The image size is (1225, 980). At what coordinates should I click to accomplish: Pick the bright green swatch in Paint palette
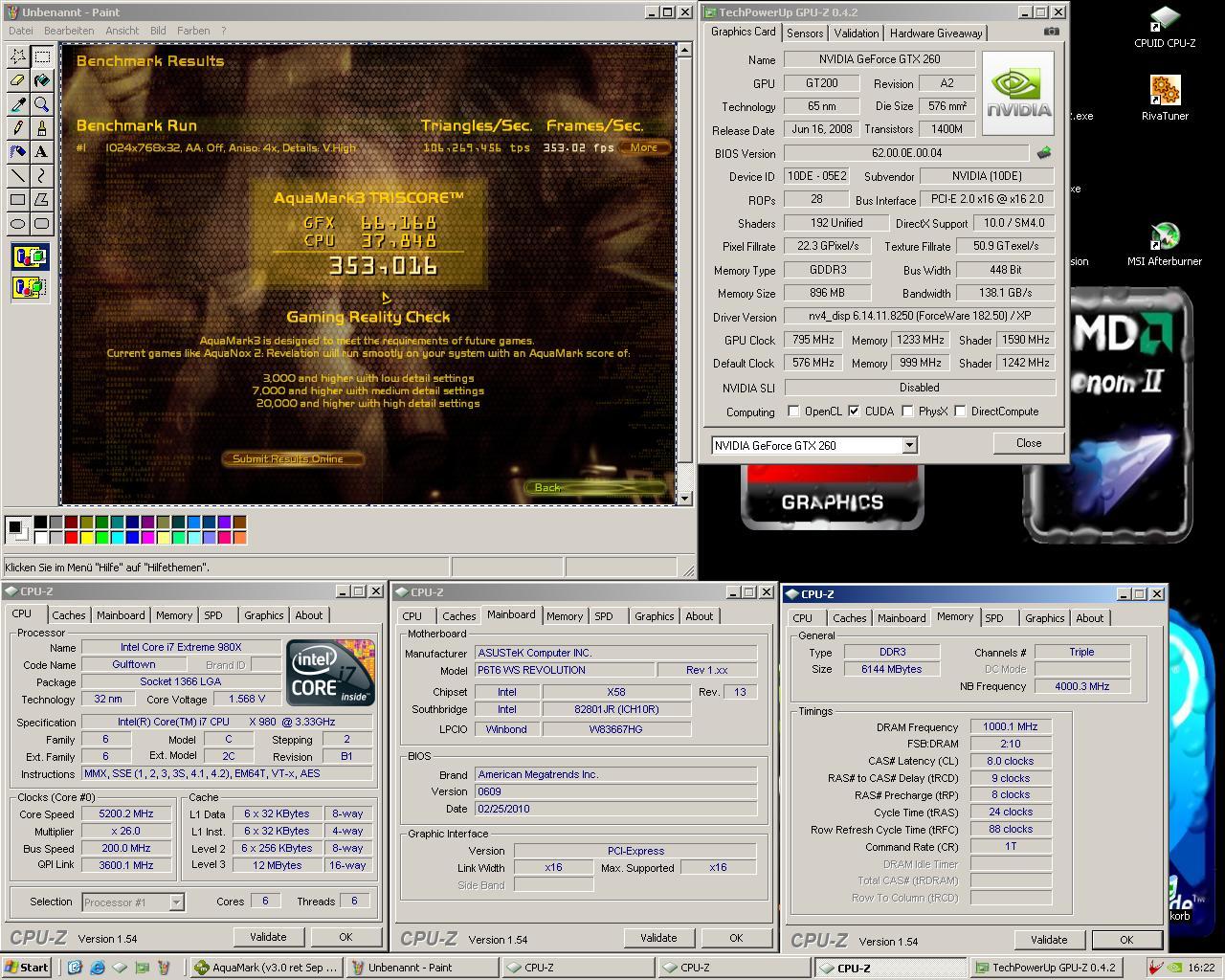(x=101, y=538)
